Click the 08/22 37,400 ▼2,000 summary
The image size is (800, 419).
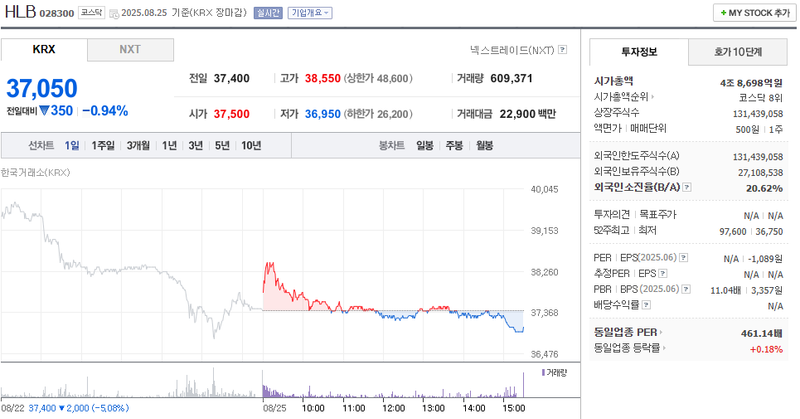65,408
